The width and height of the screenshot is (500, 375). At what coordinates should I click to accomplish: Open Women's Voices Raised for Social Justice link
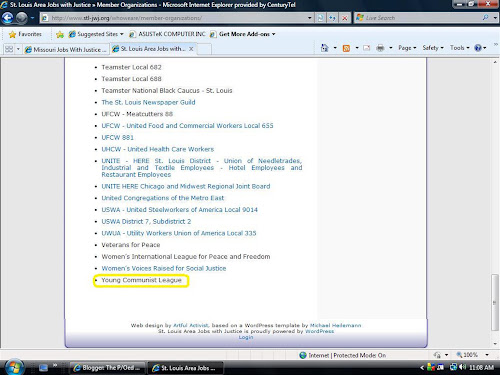[164, 268]
